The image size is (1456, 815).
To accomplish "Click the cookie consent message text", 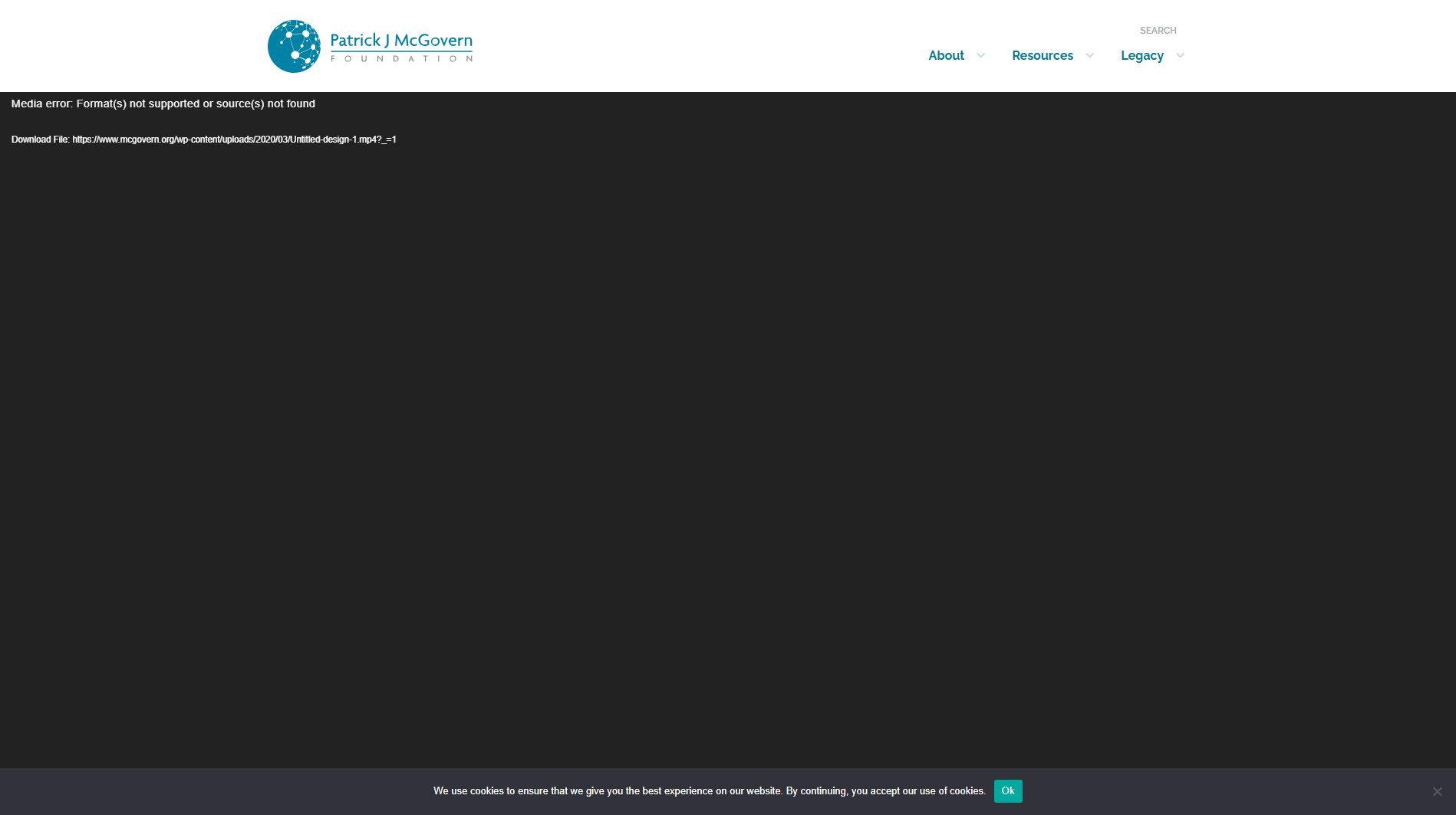I will pyautogui.click(x=709, y=790).
